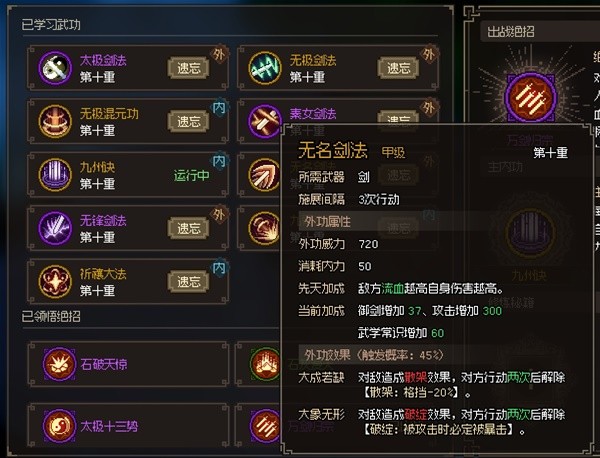The image size is (600, 458).
Task: Click 遗忘 button next to 无极混元功
Action: (x=188, y=122)
